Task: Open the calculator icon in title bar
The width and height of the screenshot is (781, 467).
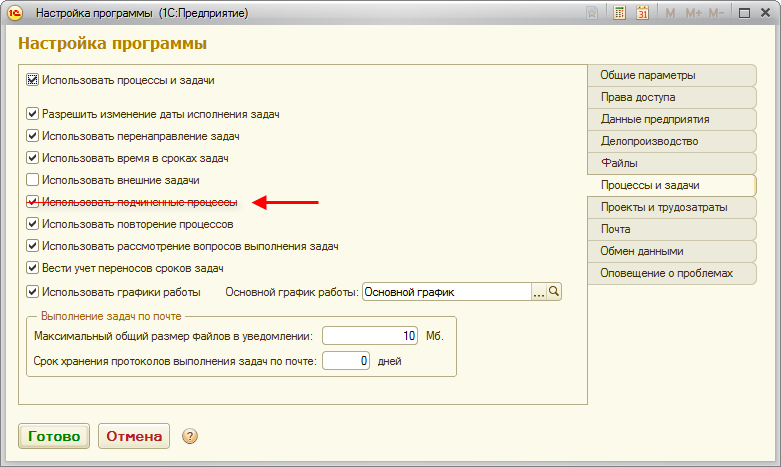Action: [x=619, y=13]
